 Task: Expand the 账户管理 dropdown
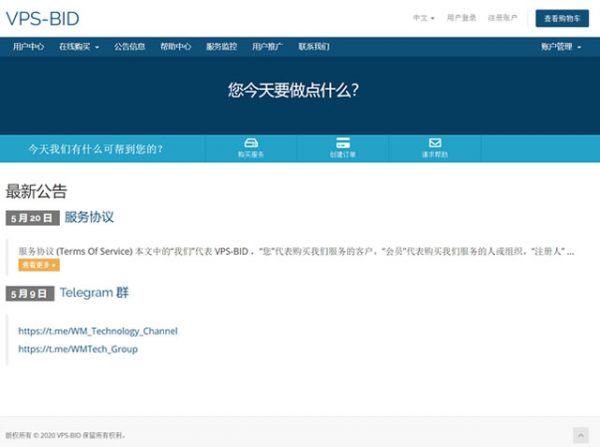click(561, 47)
